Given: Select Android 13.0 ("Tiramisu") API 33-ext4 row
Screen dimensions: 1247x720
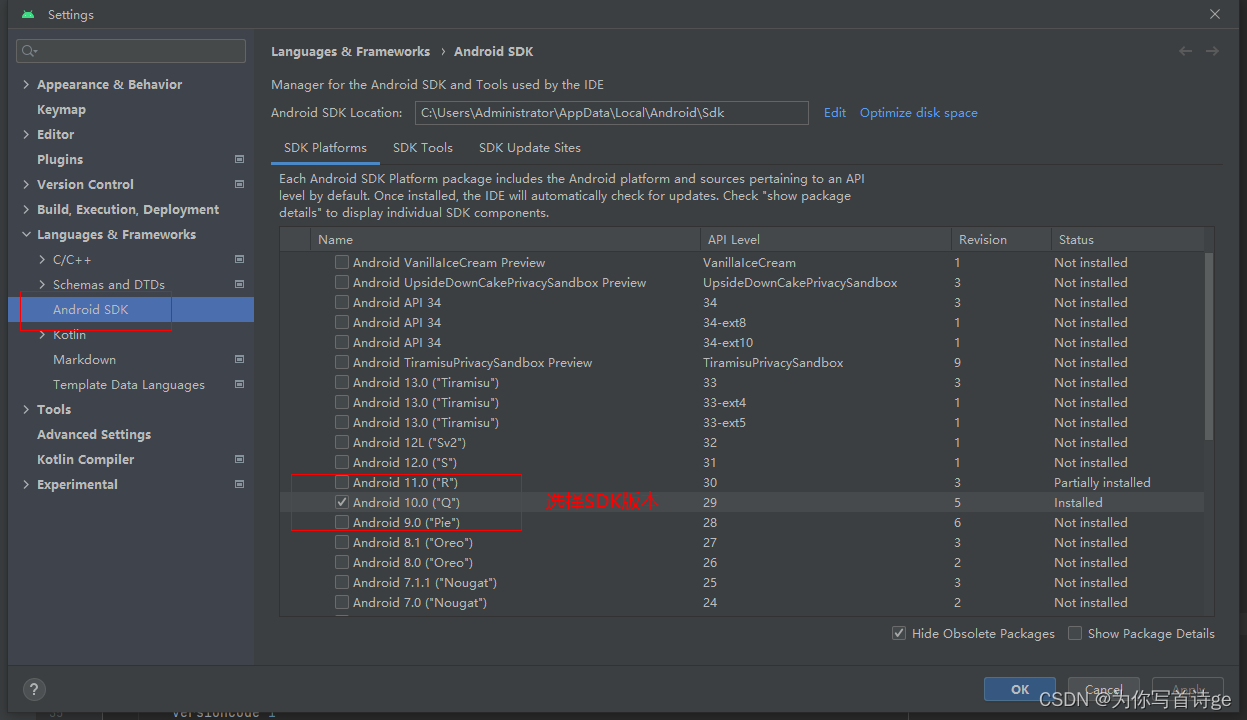Looking at the screenshot, I should pos(742,402).
